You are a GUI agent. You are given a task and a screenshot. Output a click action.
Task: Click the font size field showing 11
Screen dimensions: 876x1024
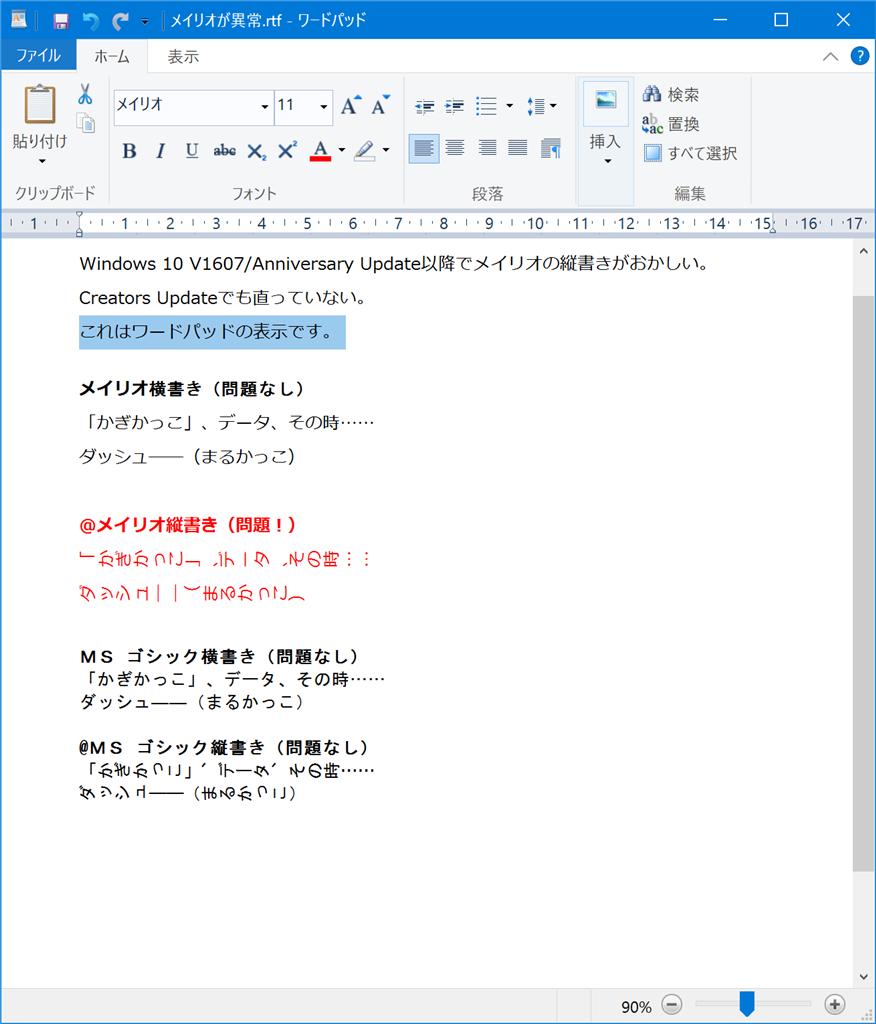[295, 105]
